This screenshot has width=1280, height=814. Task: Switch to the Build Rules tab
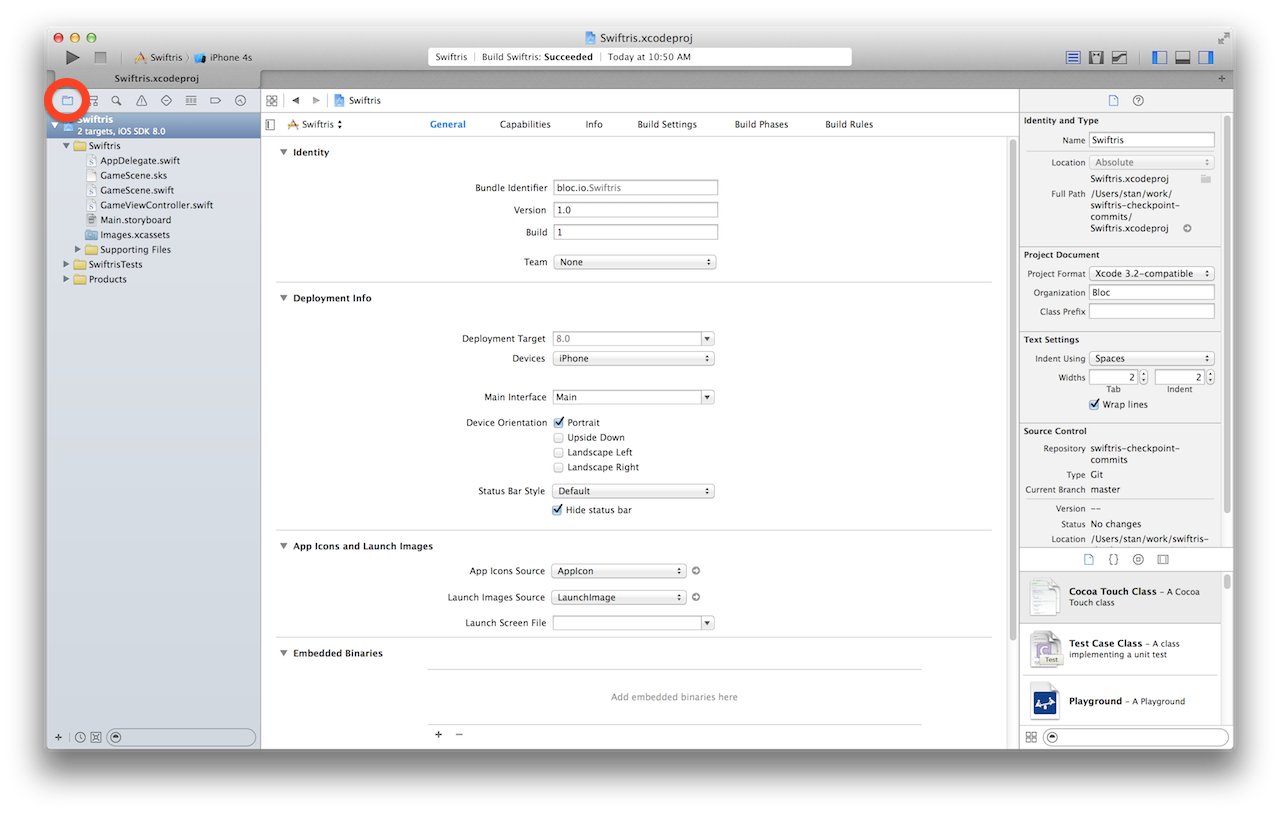click(849, 125)
